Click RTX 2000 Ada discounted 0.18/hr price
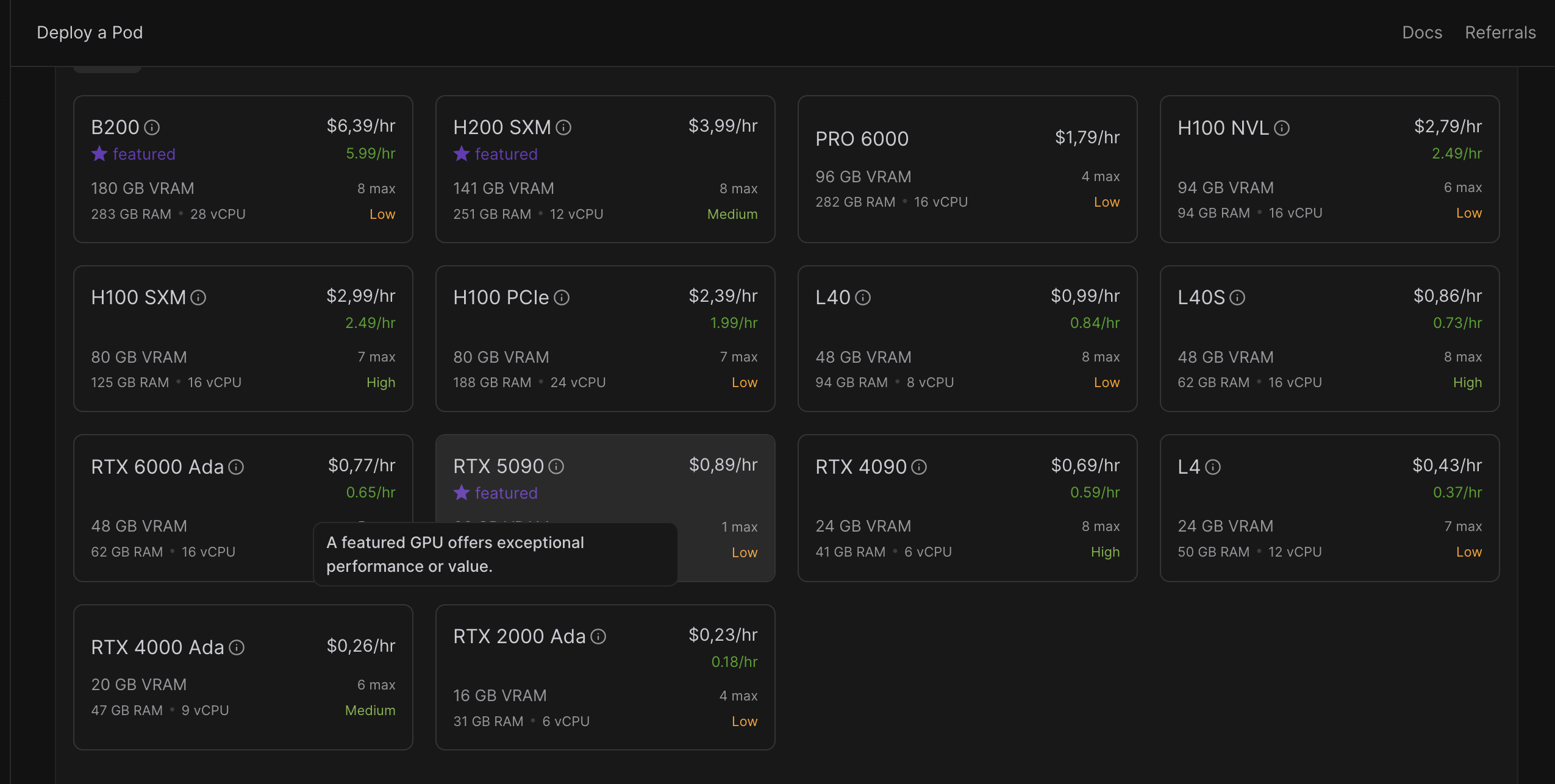The height and width of the screenshot is (784, 1555). pos(734,662)
